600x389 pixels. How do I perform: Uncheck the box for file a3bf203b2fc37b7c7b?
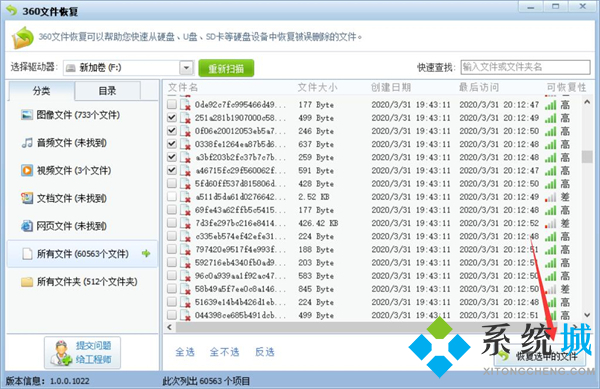(172, 157)
